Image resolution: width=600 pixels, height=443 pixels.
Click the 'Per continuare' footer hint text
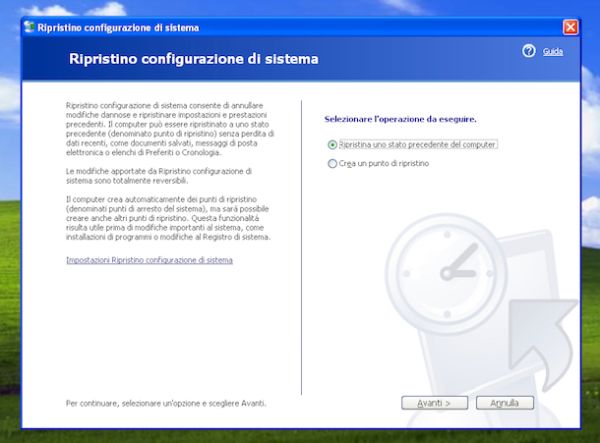(166, 403)
